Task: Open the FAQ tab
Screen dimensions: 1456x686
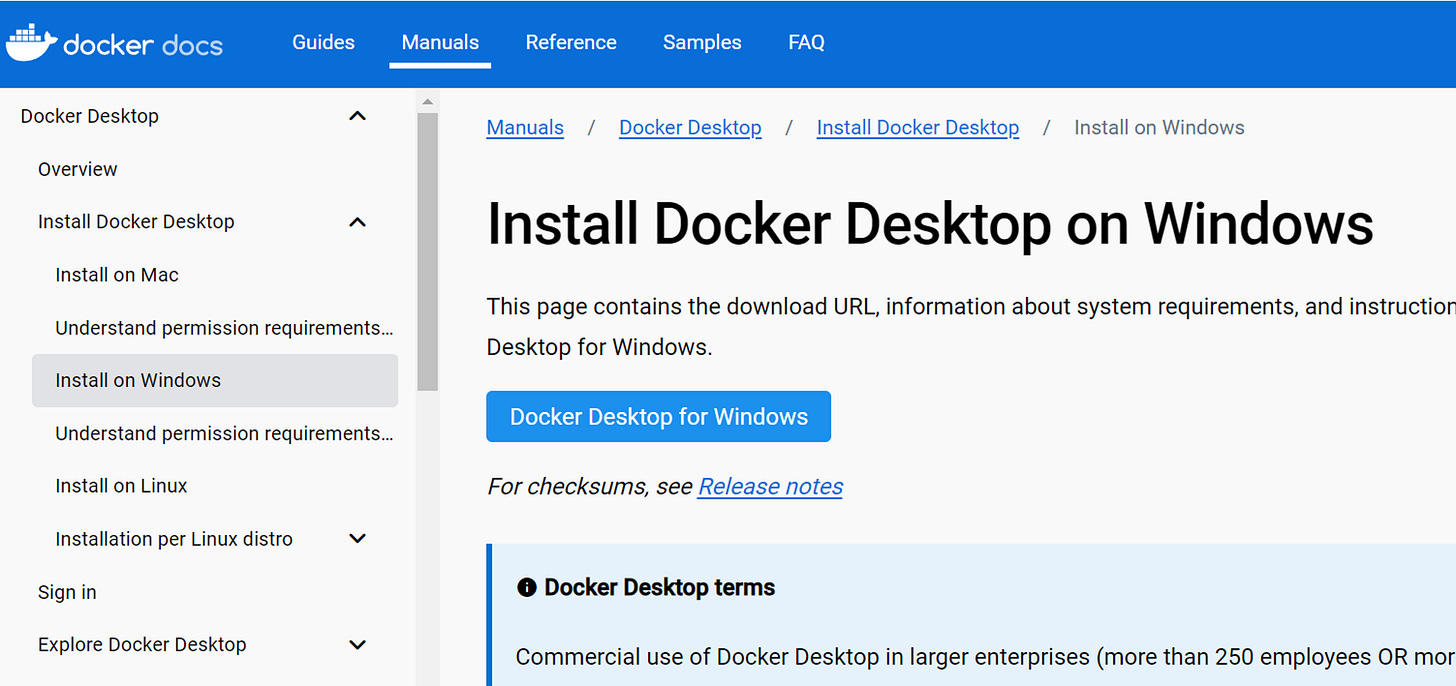Action: click(806, 42)
